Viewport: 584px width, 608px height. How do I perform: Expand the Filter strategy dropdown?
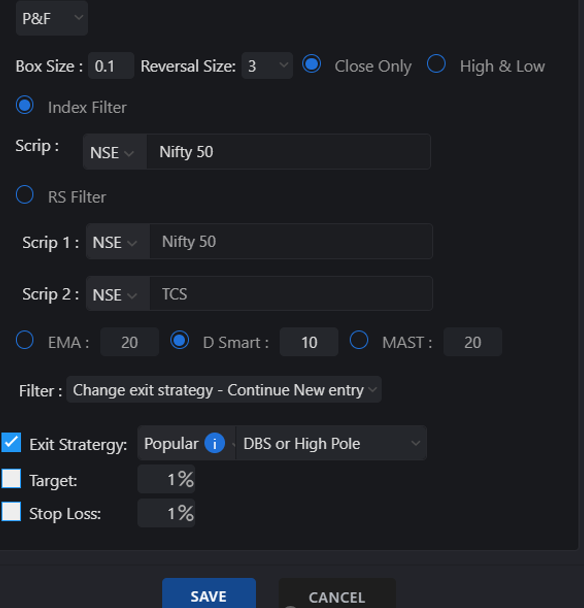point(224,390)
